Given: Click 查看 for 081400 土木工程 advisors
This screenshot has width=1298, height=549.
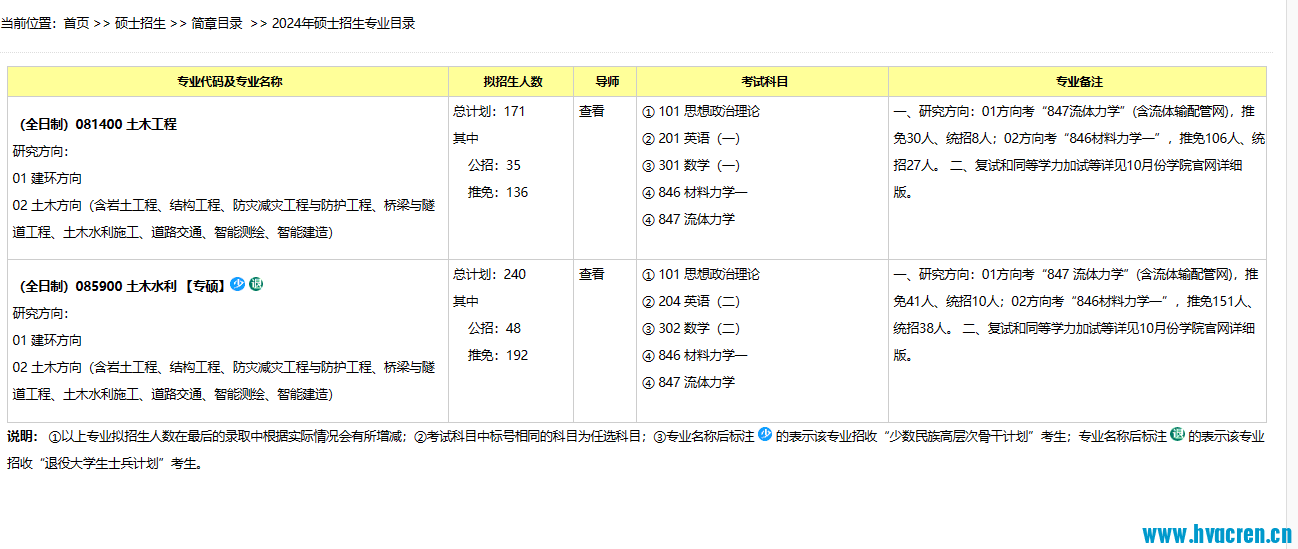Looking at the screenshot, I should pos(592,111).
